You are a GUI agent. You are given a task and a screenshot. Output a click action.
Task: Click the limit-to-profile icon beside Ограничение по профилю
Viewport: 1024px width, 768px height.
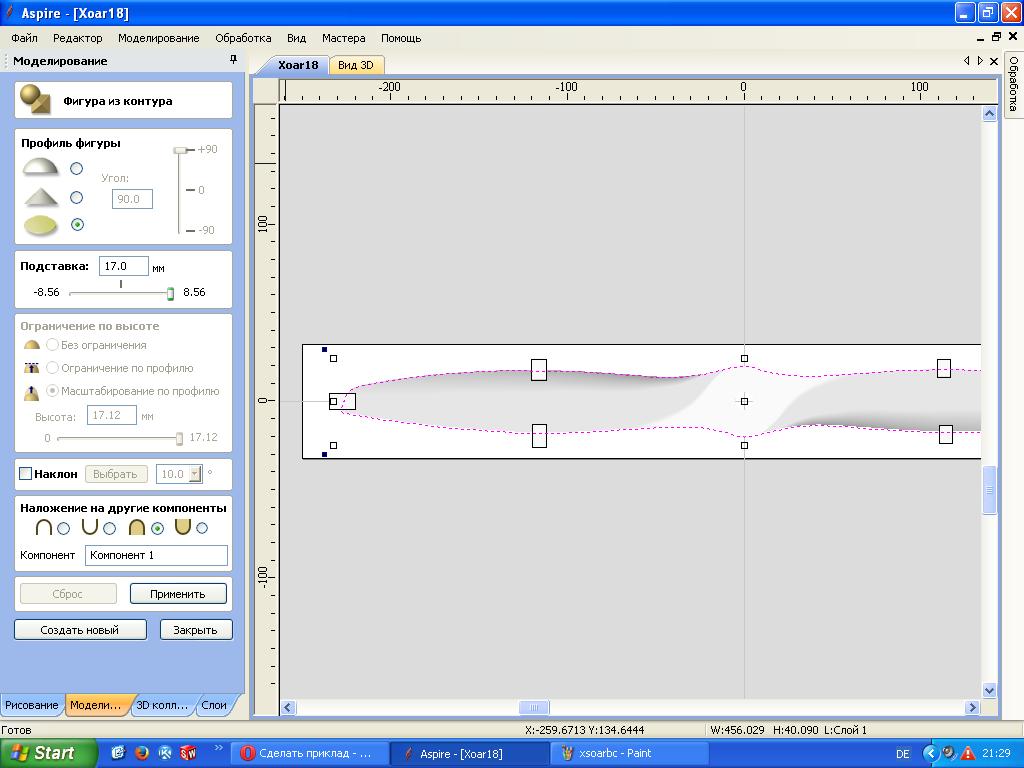[x=31, y=368]
